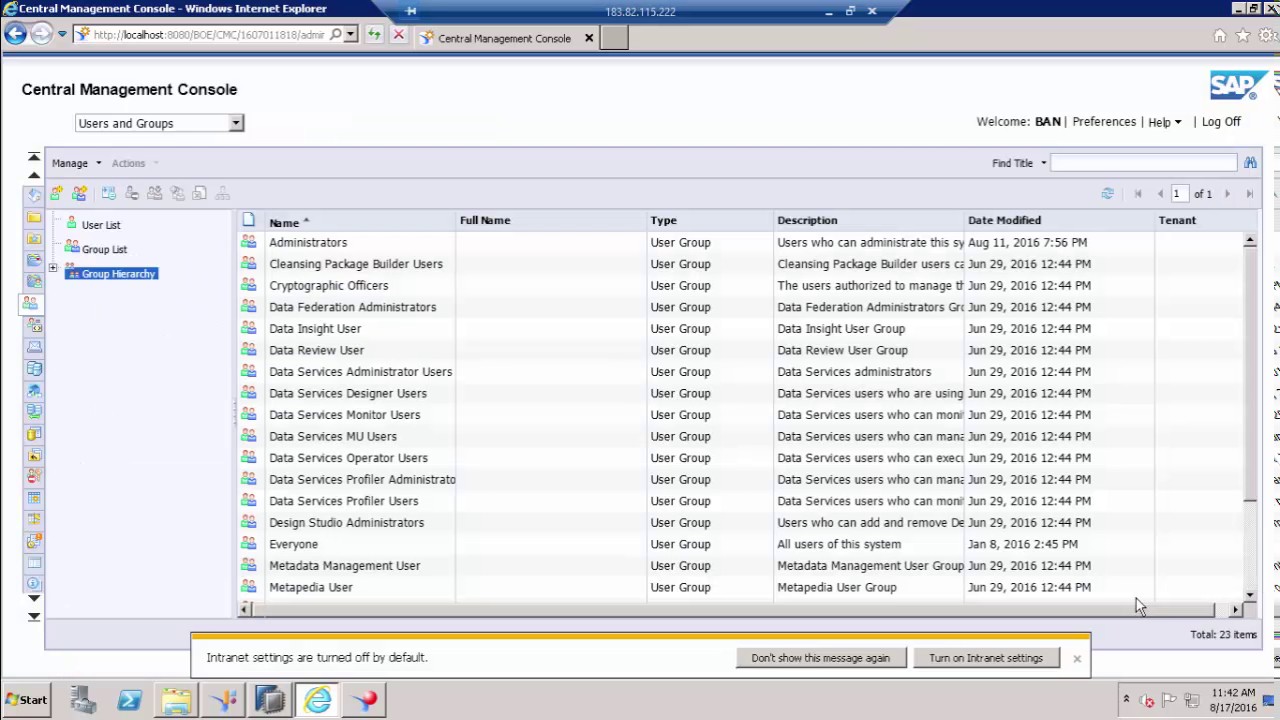This screenshot has width=1280, height=720.
Task: Click horizontal scrollbar right arrow of the list
Action: pos(1235,609)
